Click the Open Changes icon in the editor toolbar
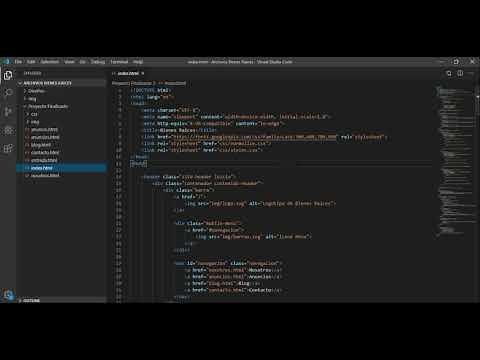Viewport: 480px width, 360px height. (x=449, y=73)
